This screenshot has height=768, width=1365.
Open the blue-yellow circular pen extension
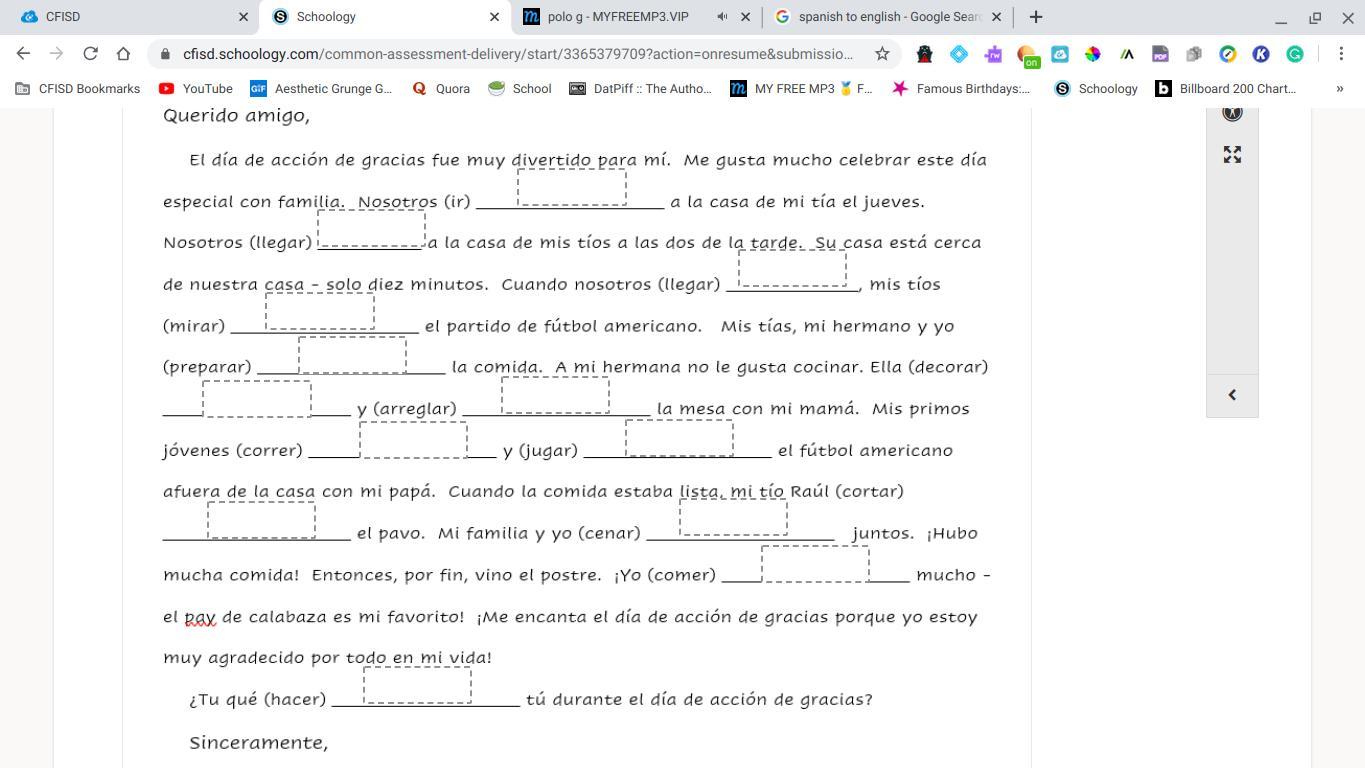click(x=1228, y=54)
